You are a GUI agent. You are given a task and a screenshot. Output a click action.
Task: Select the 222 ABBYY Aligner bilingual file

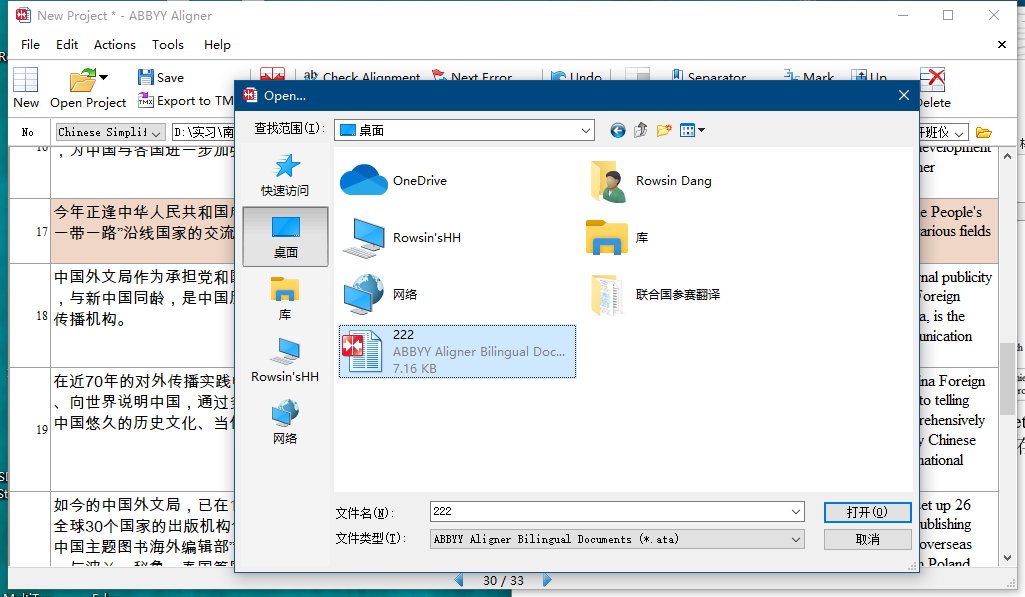pyautogui.click(x=457, y=351)
